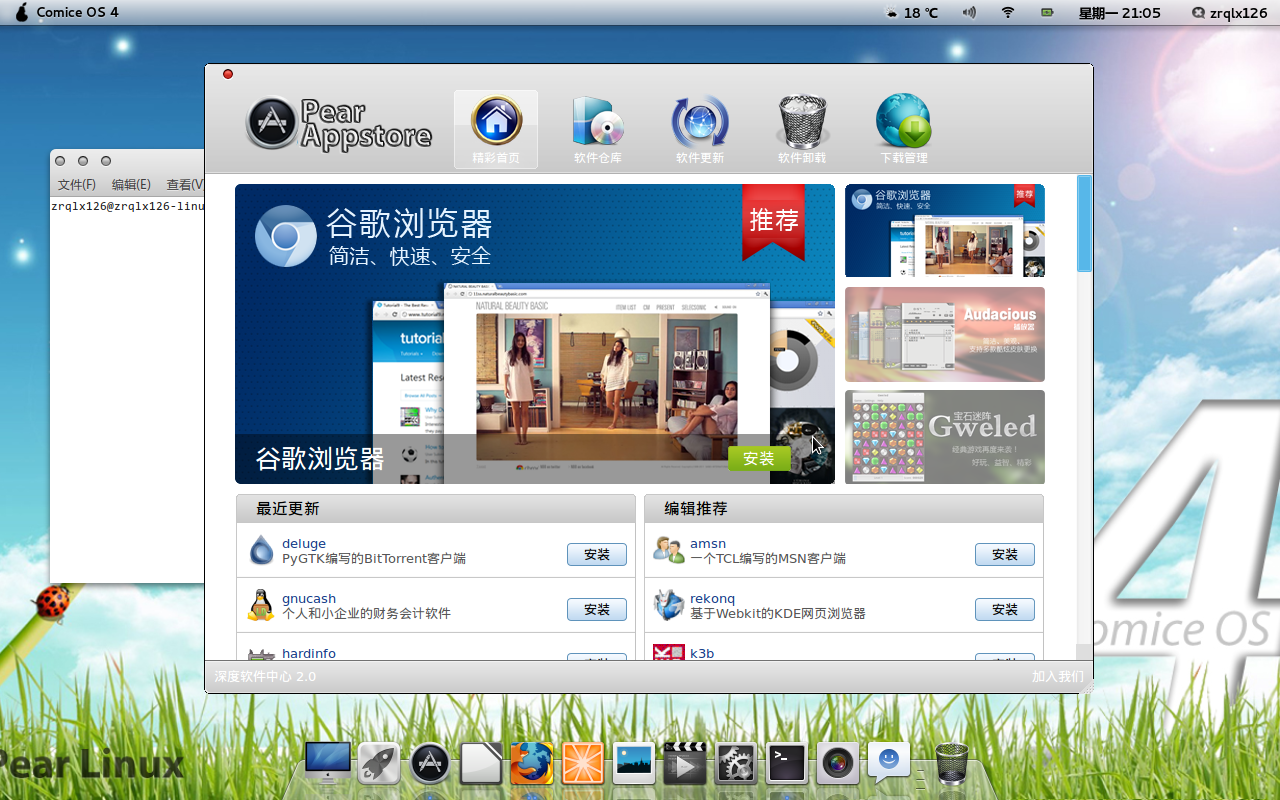
Task: Click the large Chrome browser banner screenshot
Action: point(535,334)
